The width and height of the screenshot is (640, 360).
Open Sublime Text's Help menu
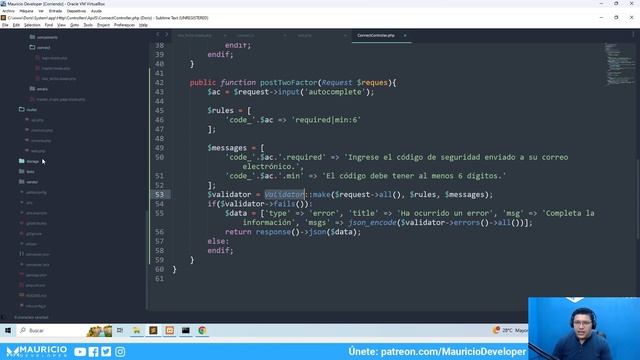tap(143, 25)
